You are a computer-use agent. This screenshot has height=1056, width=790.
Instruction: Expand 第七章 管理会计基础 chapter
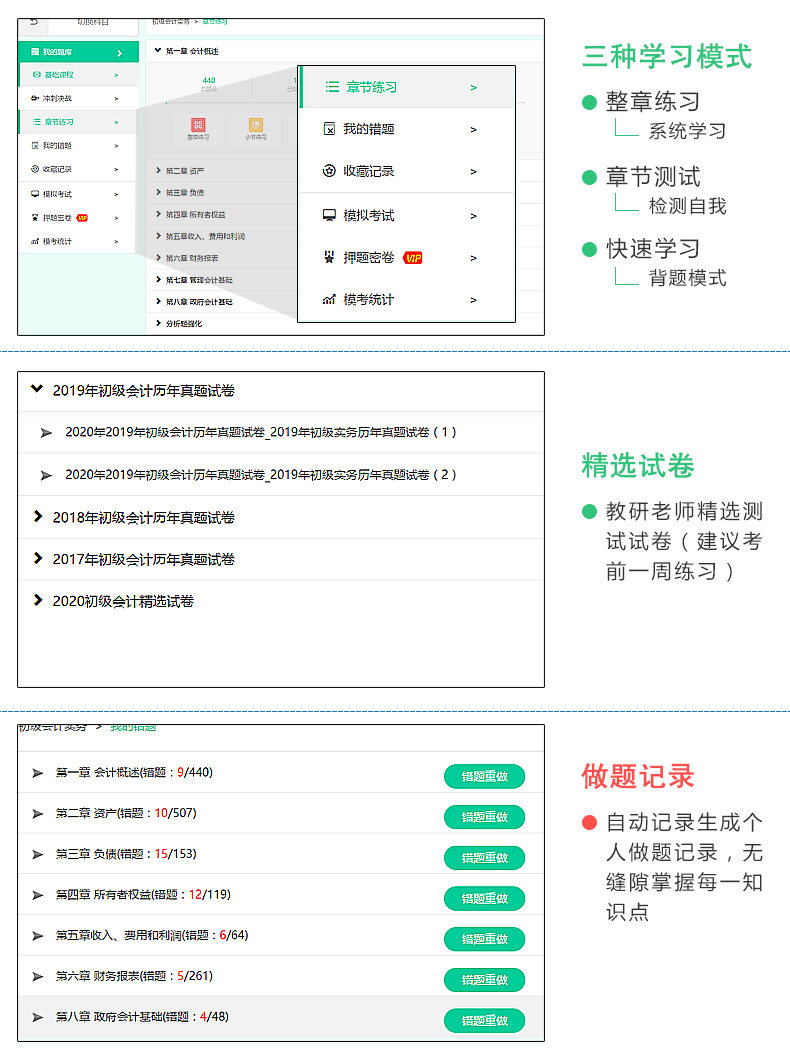[x=158, y=279]
